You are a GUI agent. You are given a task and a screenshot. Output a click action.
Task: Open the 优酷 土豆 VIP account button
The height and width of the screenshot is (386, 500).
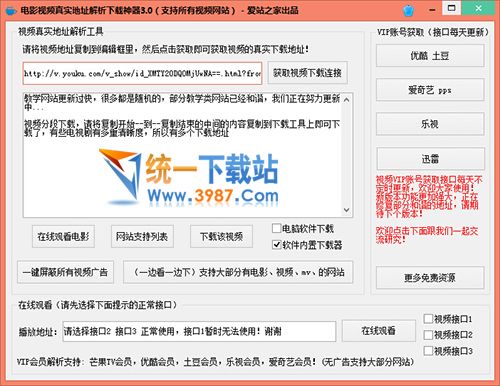[430, 56]
